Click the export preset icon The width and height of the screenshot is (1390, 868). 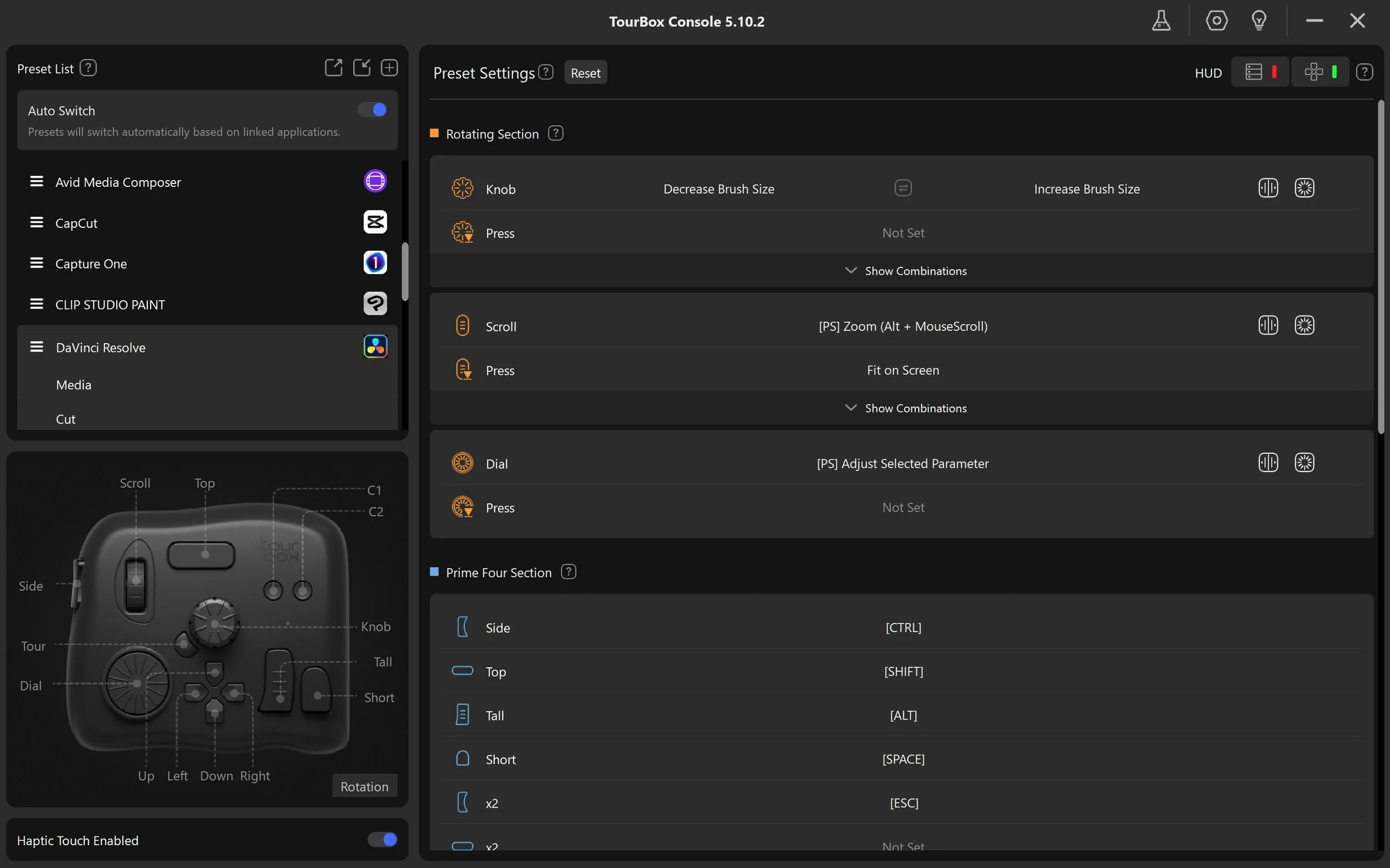tap(334, 68)
